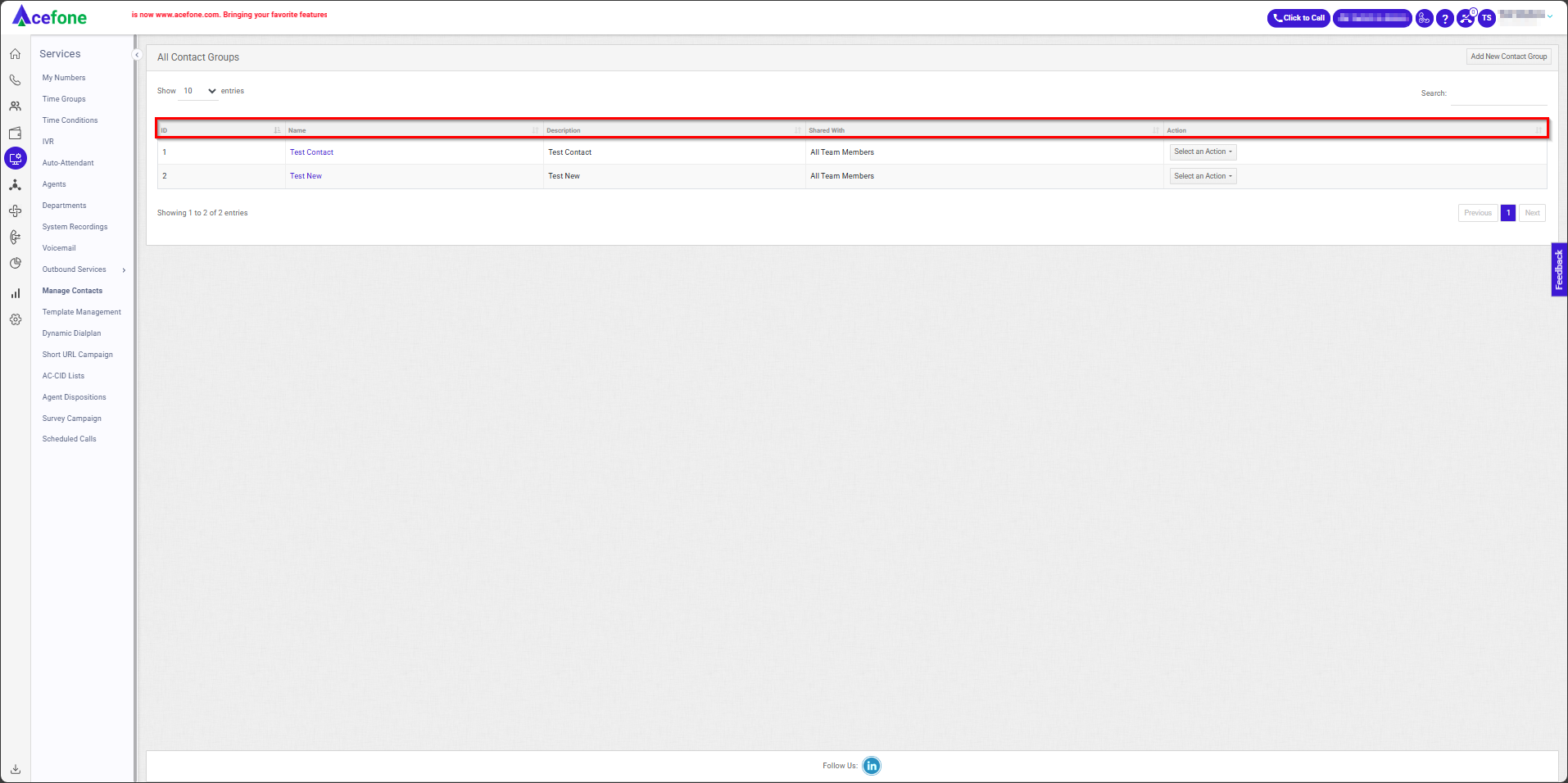
Task: Open the pie chart sidebar icon
Action: coord(15,264)
